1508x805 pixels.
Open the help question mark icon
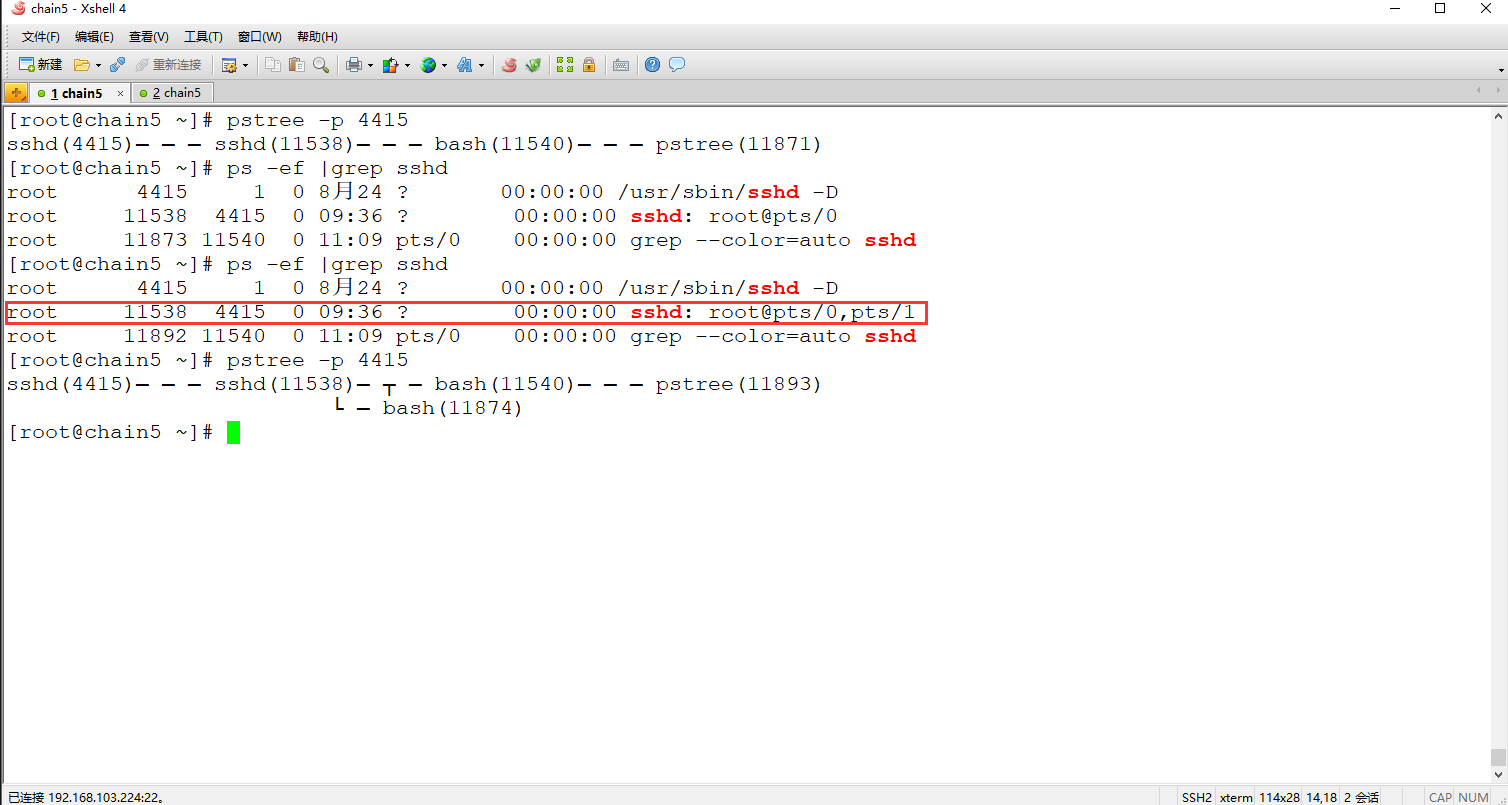(652, 64)
